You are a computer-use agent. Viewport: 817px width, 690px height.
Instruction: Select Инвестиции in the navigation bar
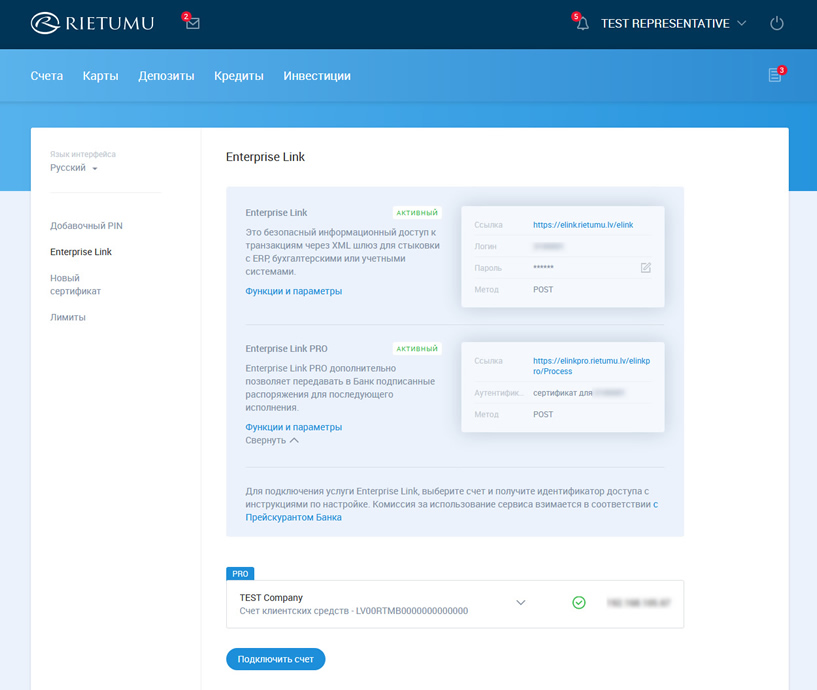(317, 76)
